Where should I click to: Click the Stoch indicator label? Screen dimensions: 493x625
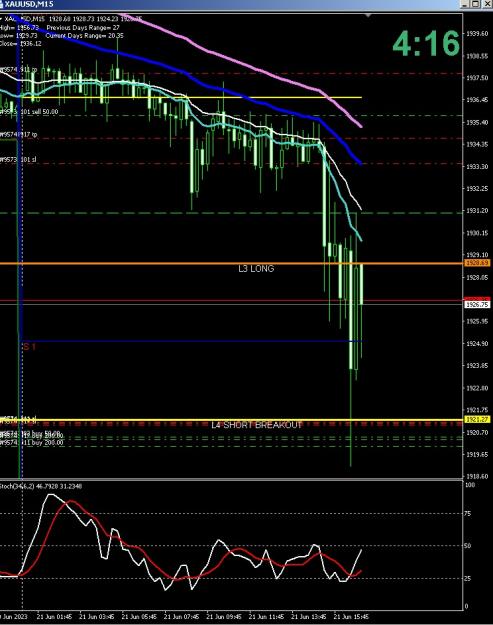(x=41, y=486)
